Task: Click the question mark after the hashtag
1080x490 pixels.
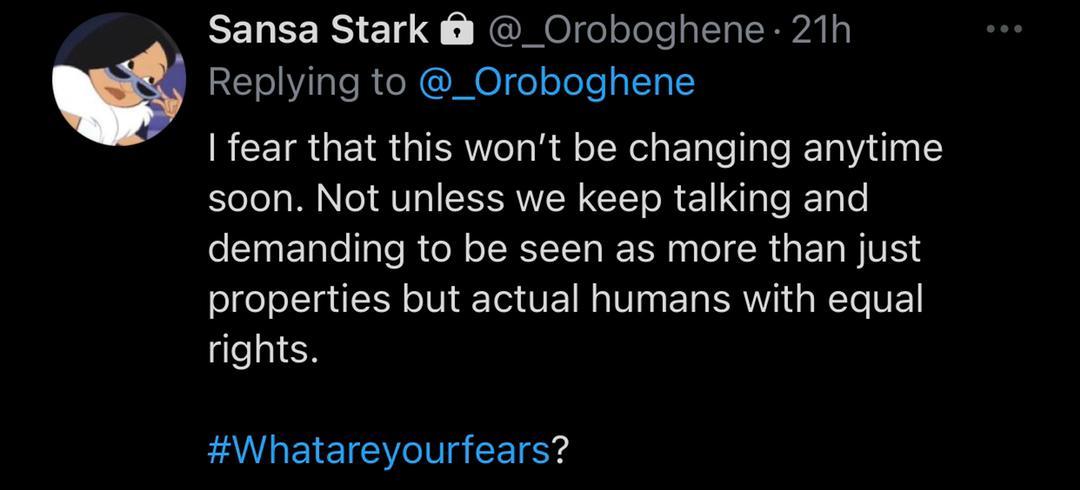Action: click(x=561, y=448)
